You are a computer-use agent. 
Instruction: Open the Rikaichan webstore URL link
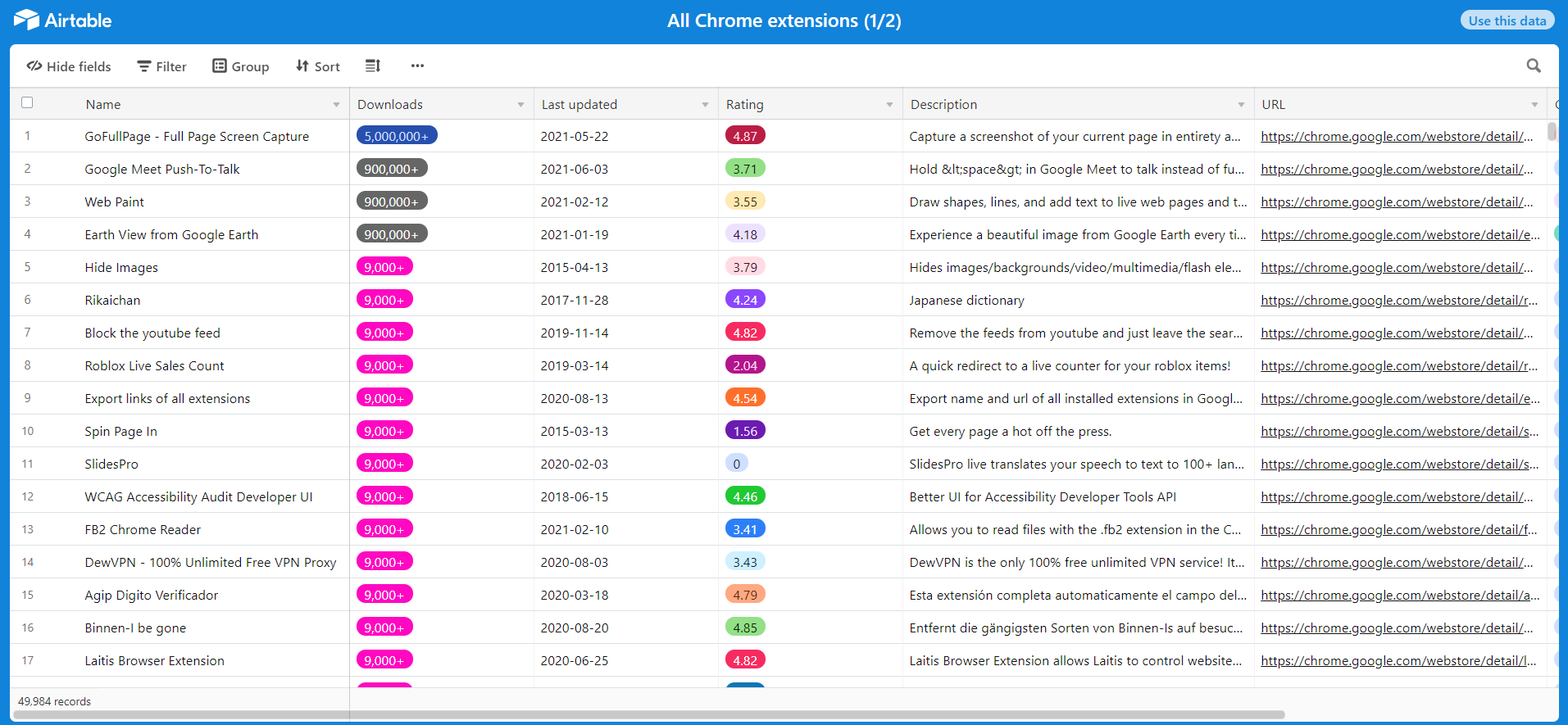point(1399,300)
